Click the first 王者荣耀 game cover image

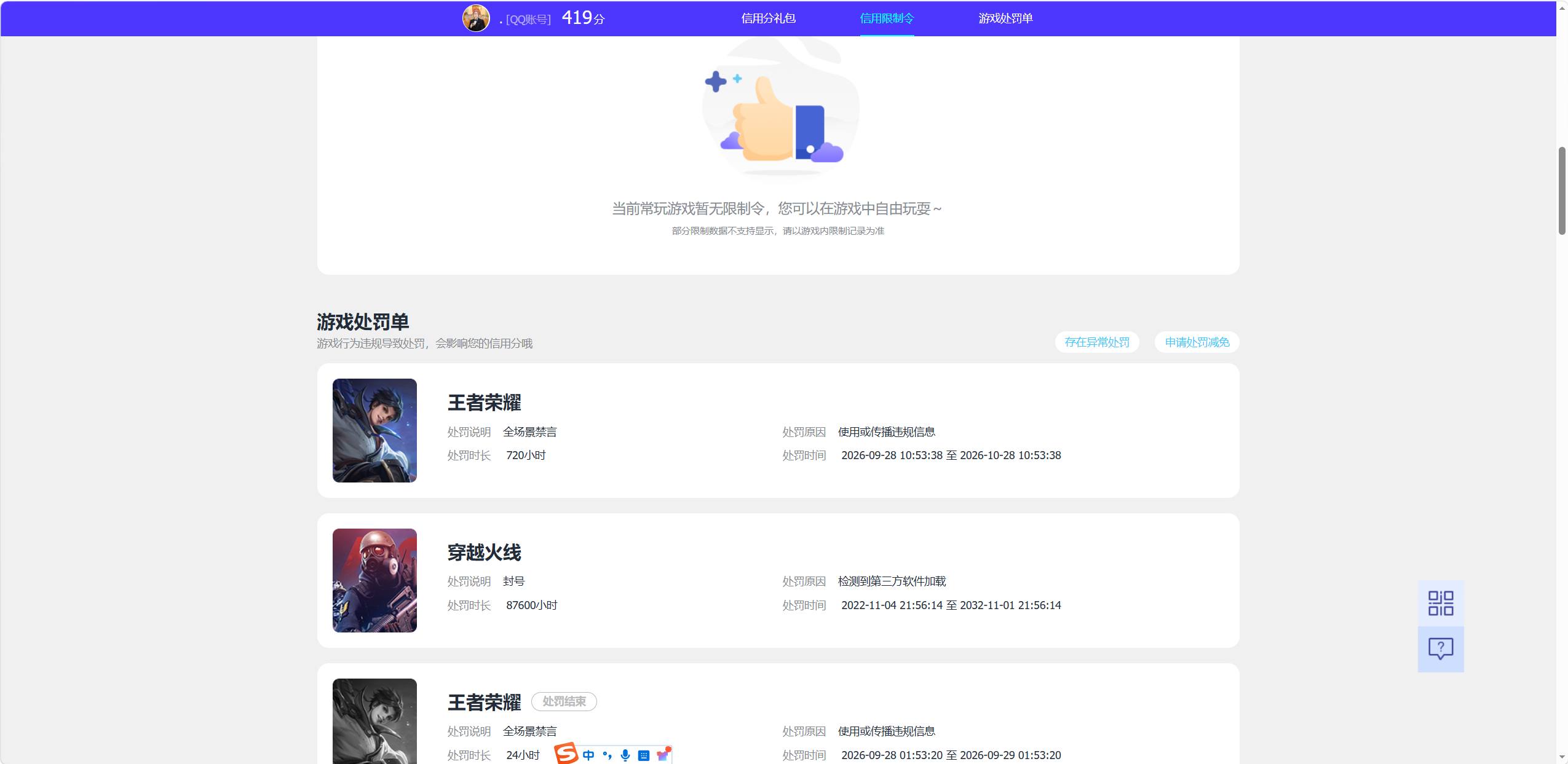click(374, 430)
